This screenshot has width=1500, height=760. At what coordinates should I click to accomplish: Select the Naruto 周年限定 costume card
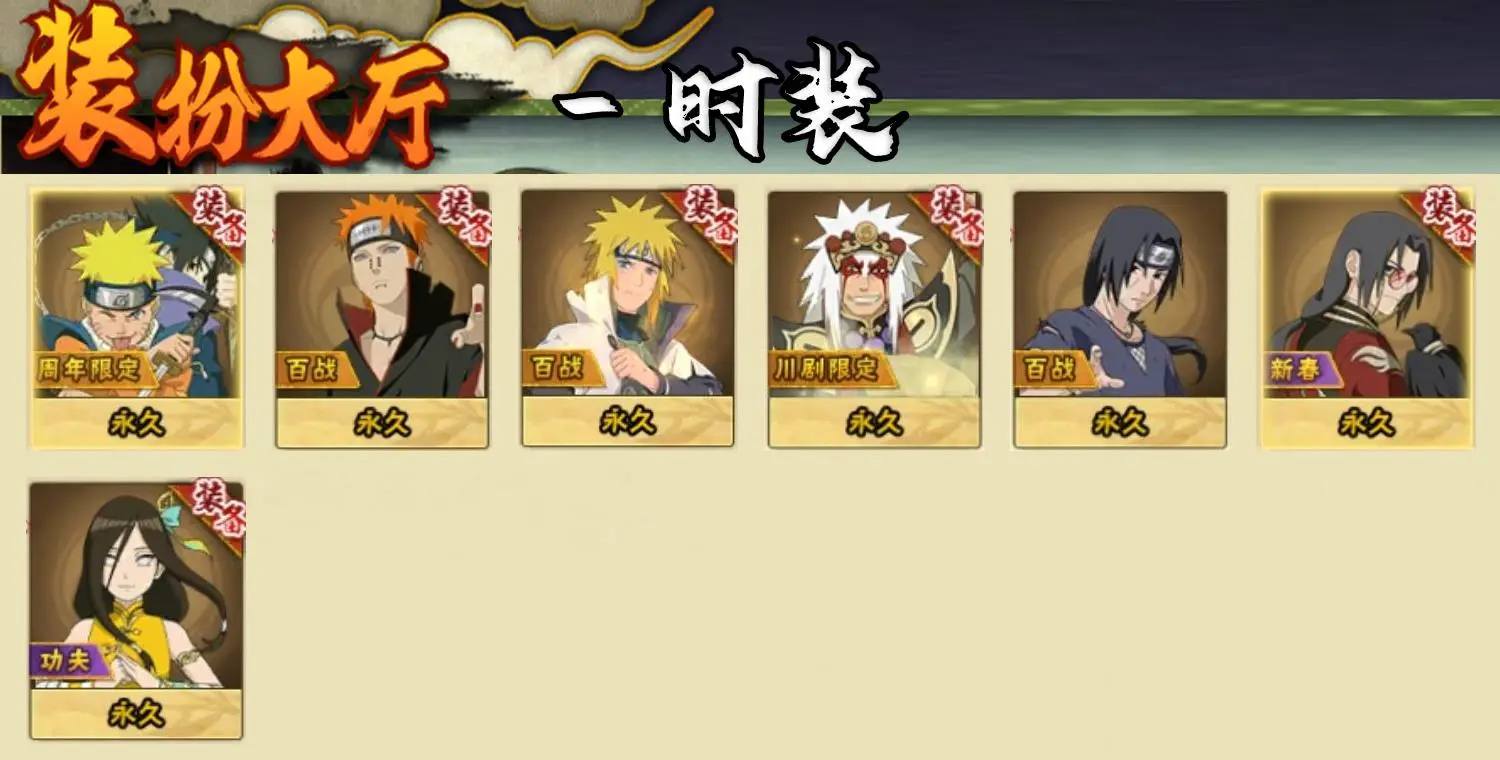[x=136, y=319]
